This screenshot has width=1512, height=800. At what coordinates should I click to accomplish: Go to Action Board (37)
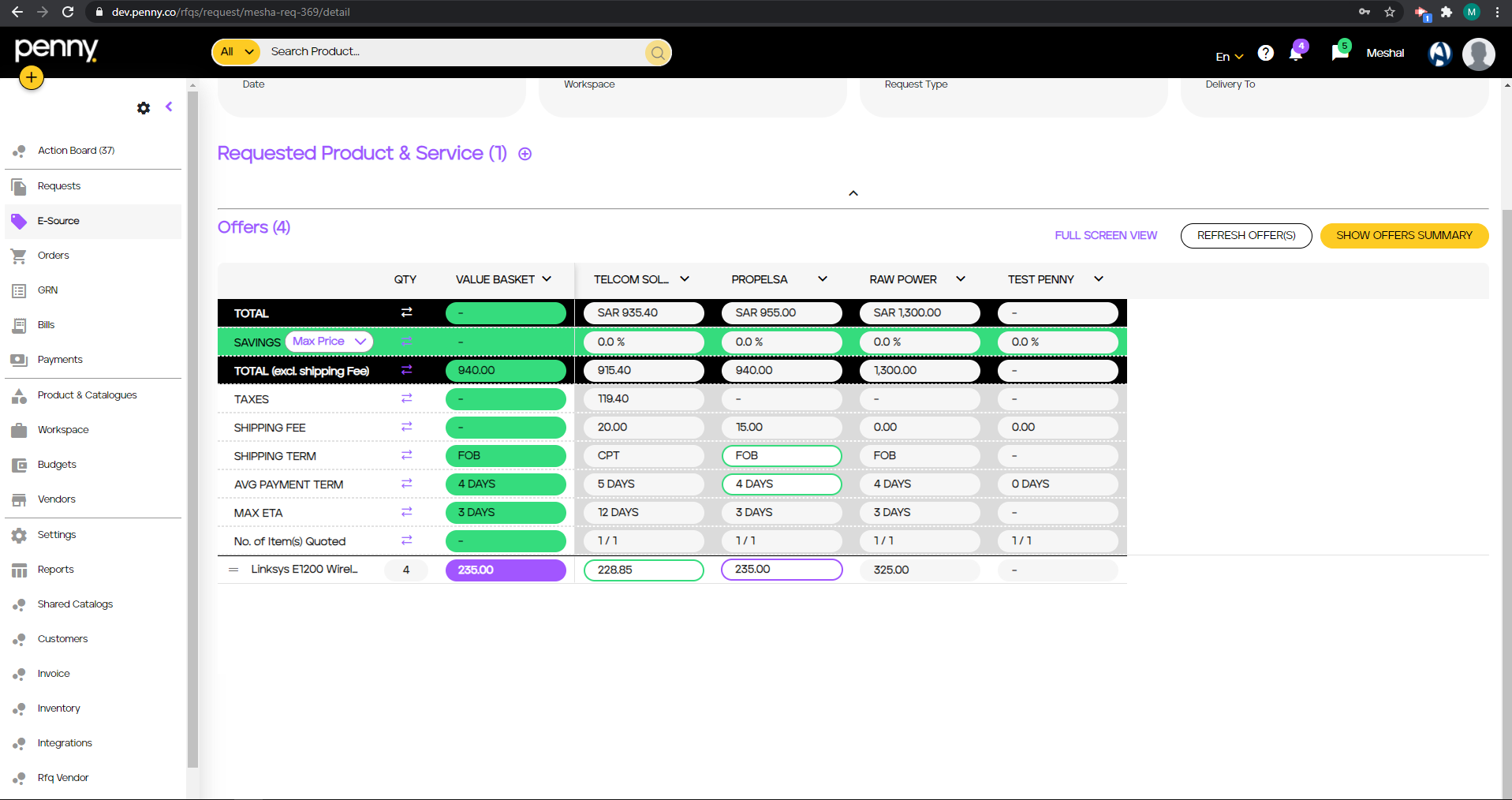pyautogui.click(x=76, y=151)
